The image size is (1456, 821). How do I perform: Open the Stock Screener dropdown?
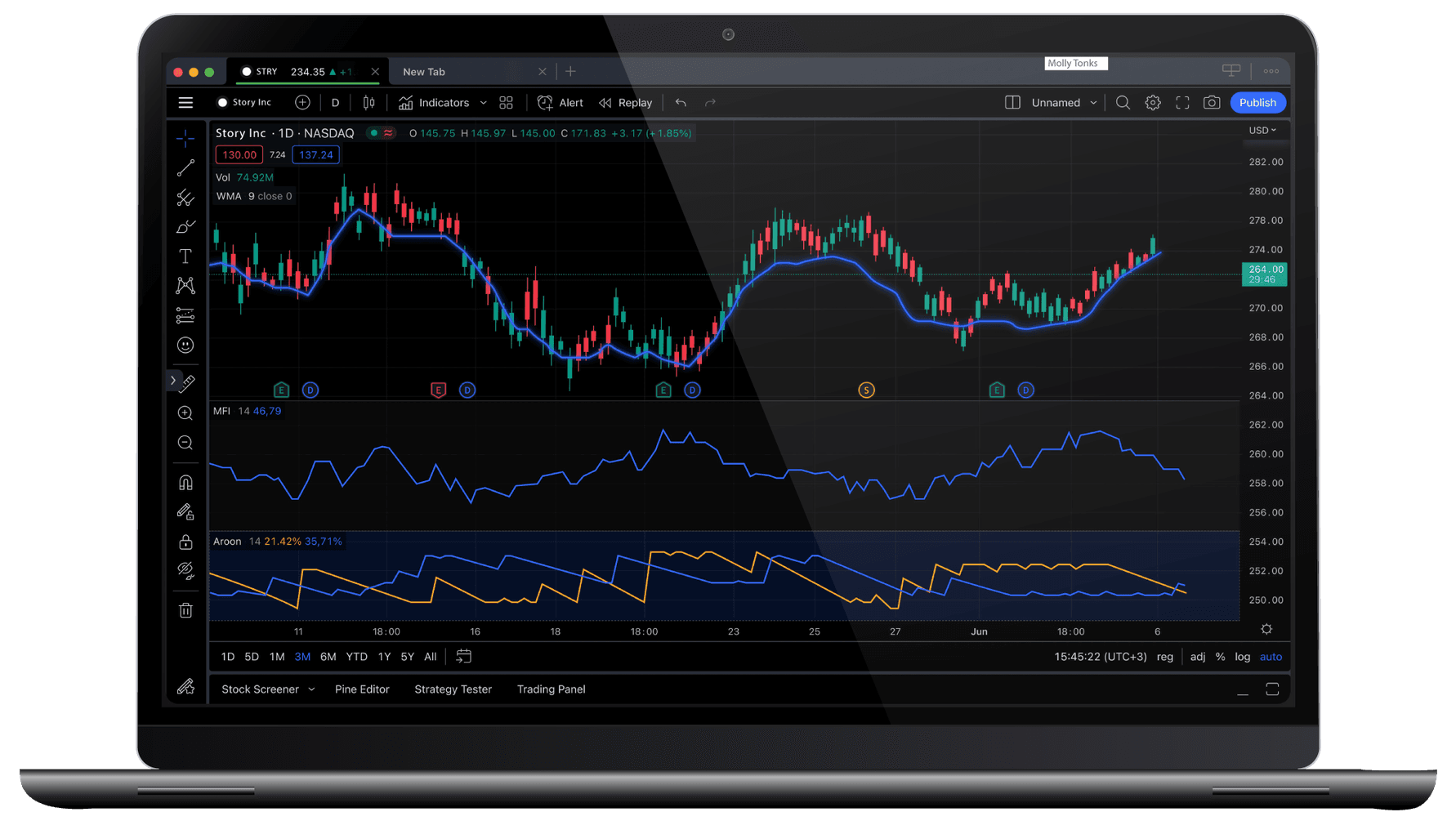(x=266, y=689)
